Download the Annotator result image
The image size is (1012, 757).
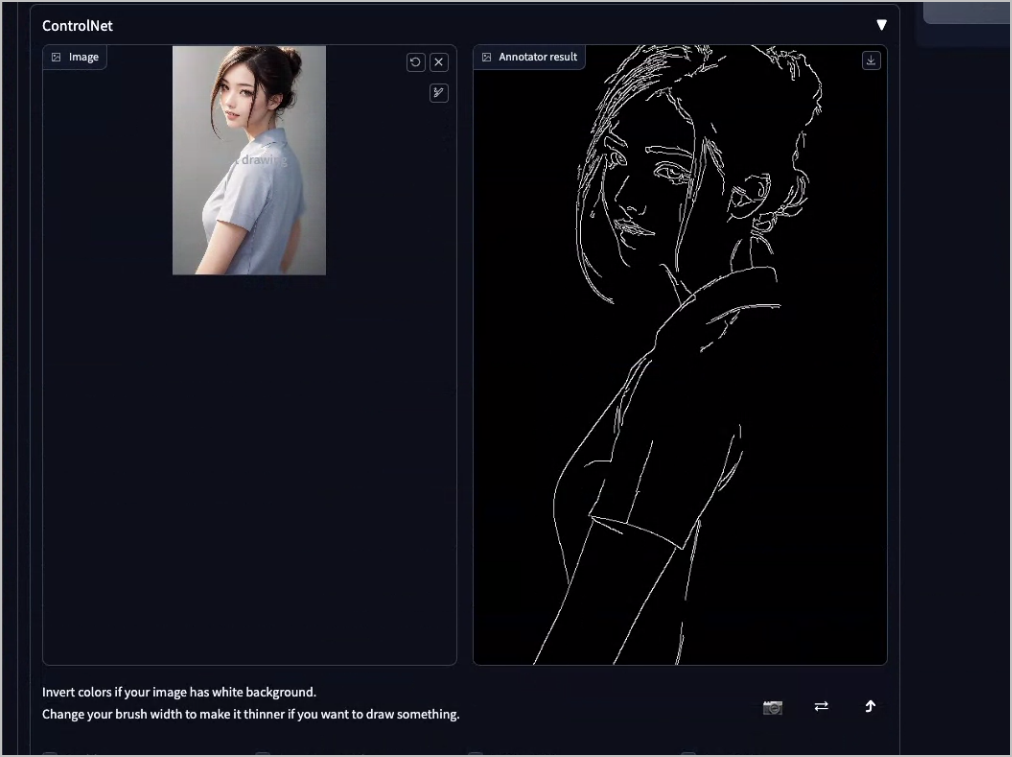point(870,60)
